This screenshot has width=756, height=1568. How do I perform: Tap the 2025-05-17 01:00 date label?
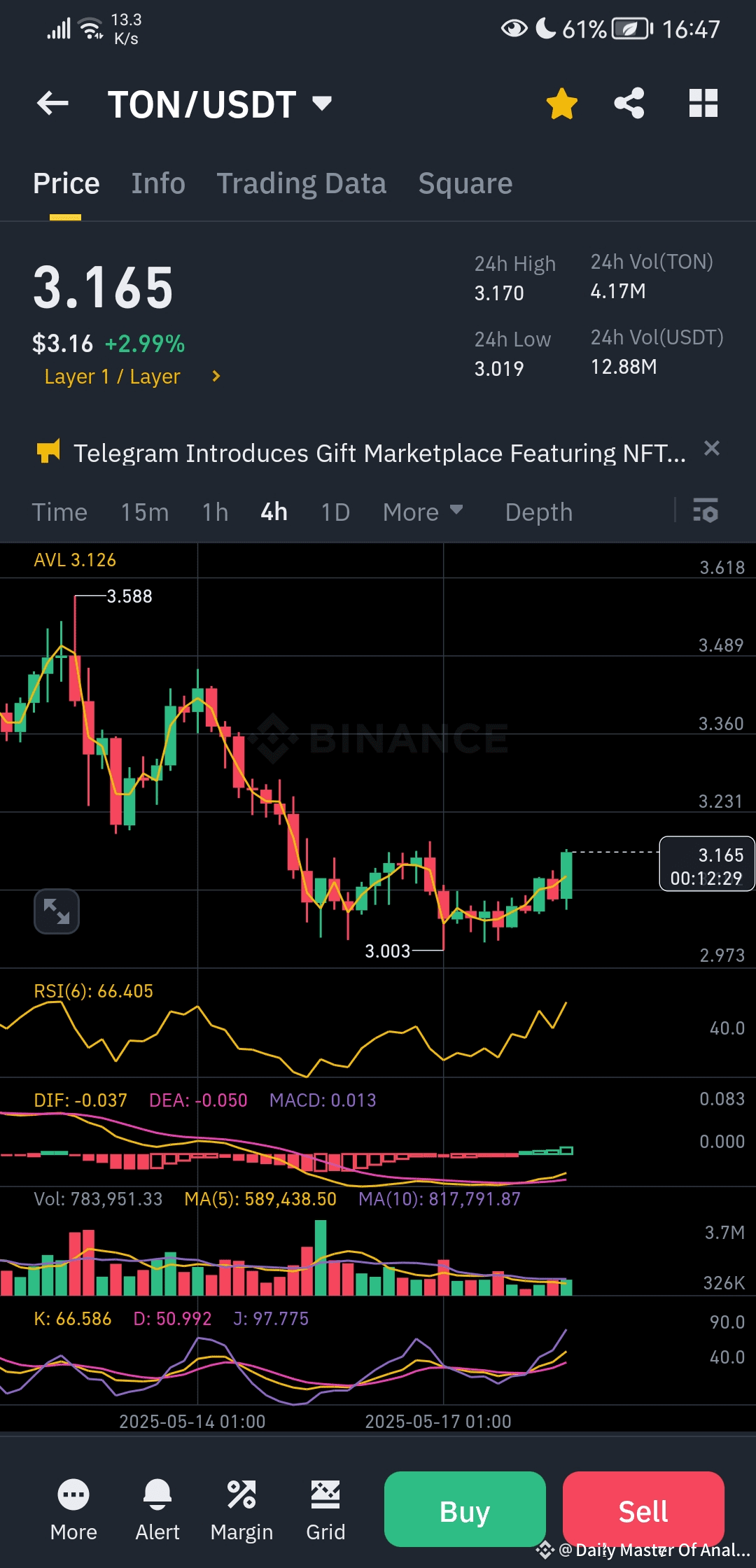pyautogui.click(x=438, y=1422)
